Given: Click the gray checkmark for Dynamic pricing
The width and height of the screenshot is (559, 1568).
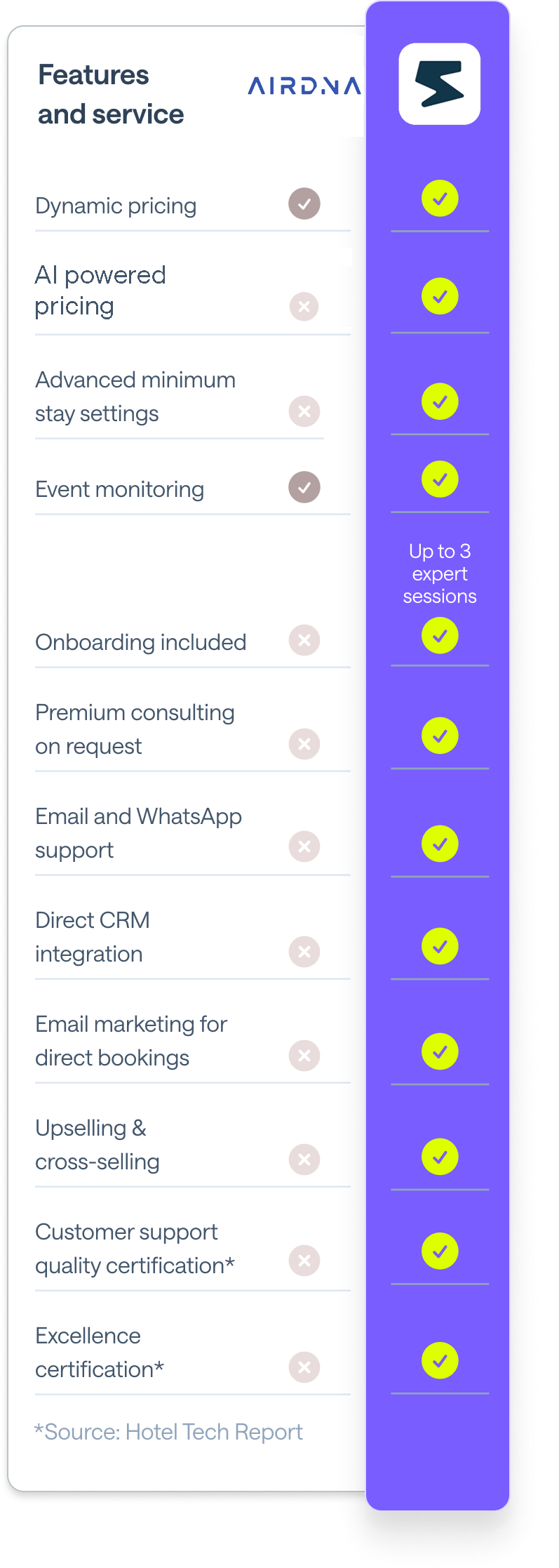Looking at the screenshot, I should (304, 204).
